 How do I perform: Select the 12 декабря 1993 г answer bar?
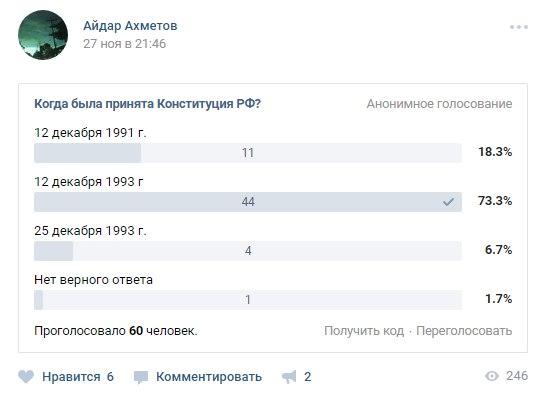tap(248, 202)
